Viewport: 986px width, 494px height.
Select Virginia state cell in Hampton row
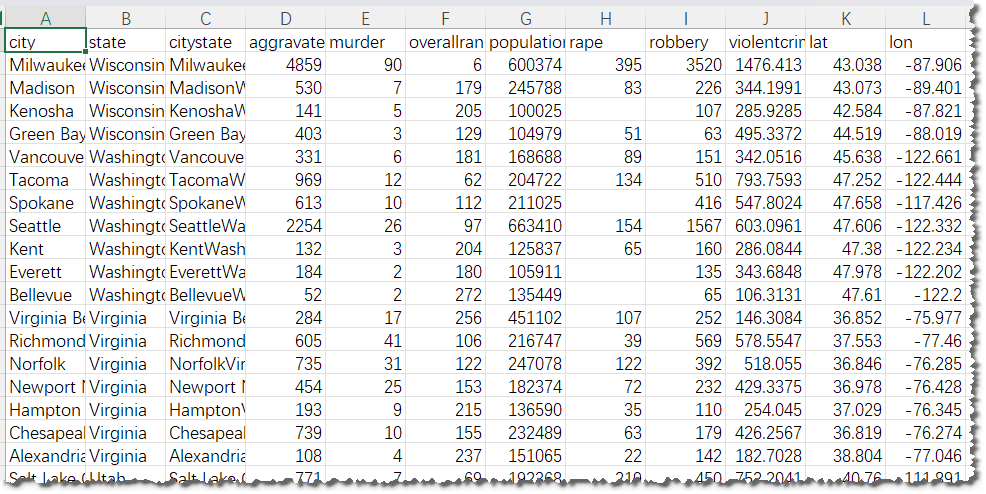point(125,410)
